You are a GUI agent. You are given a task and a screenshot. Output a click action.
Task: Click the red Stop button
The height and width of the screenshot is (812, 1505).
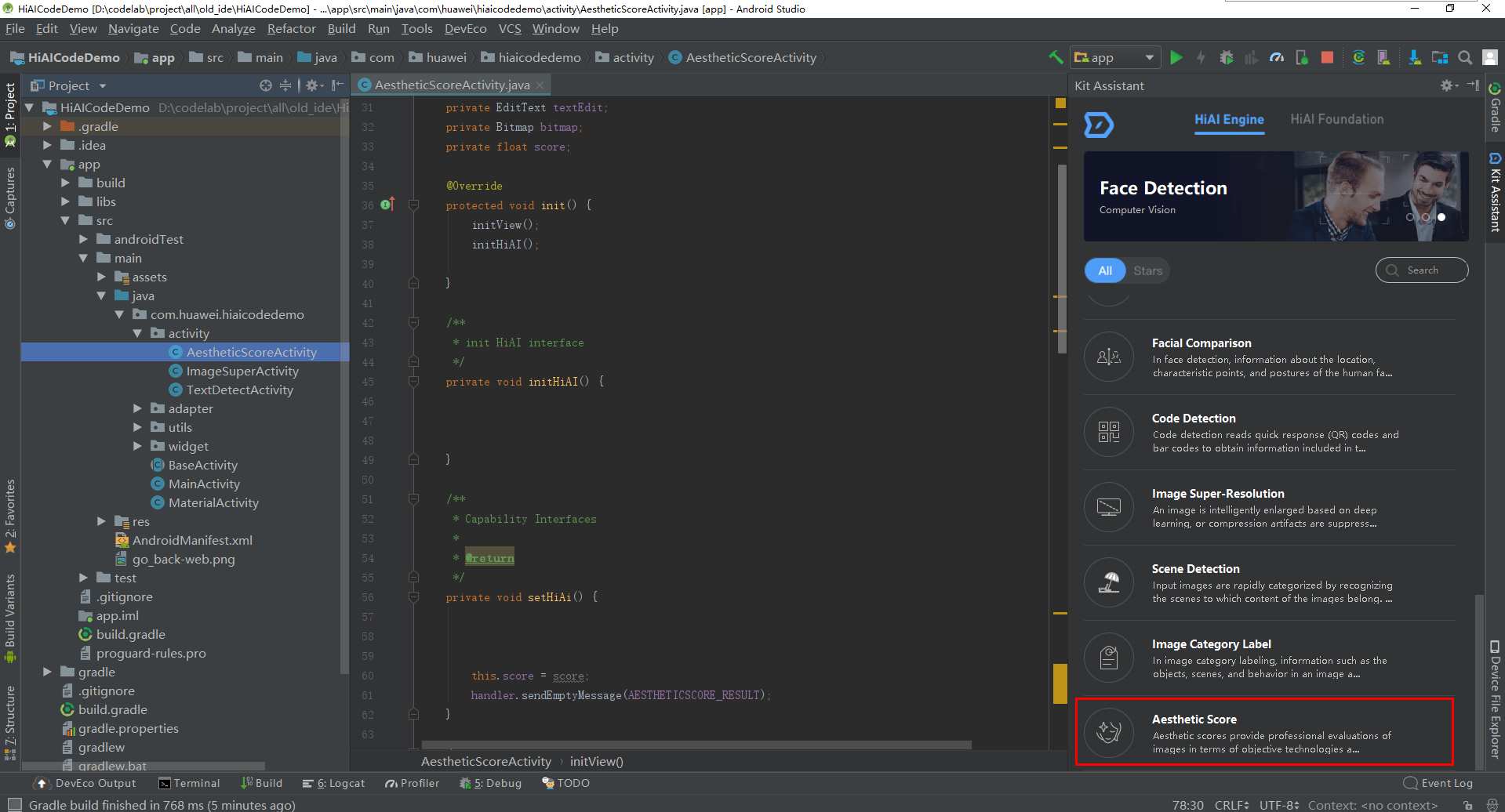pyautogui.click(x=1327, y=57)
